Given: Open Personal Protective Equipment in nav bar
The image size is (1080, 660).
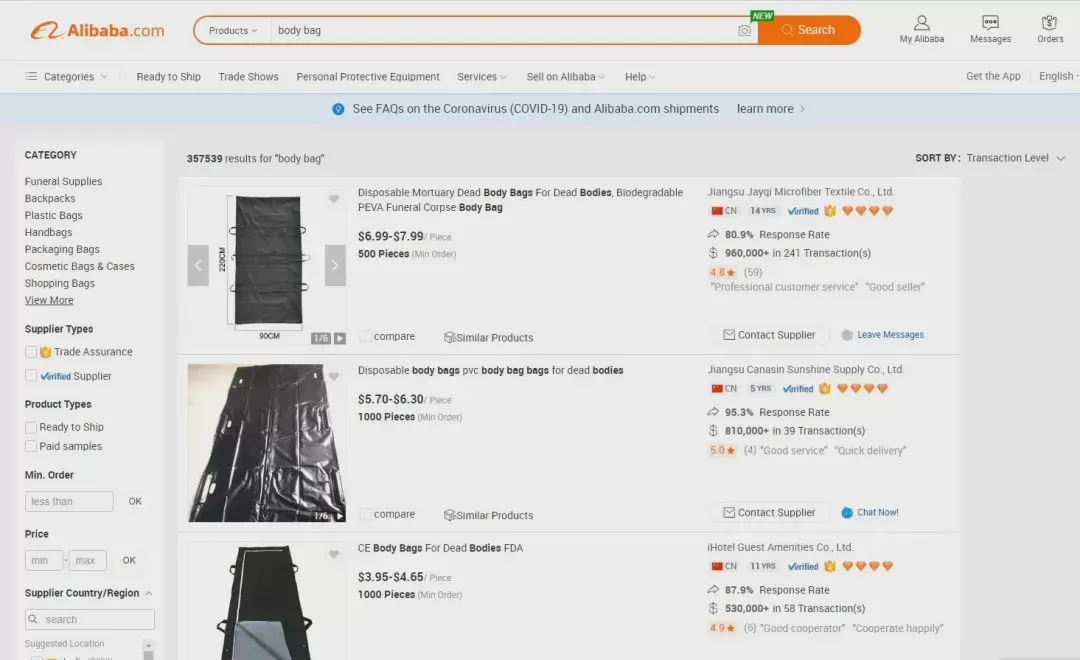Looking at the screenshot, I should (x=368, y=76).
